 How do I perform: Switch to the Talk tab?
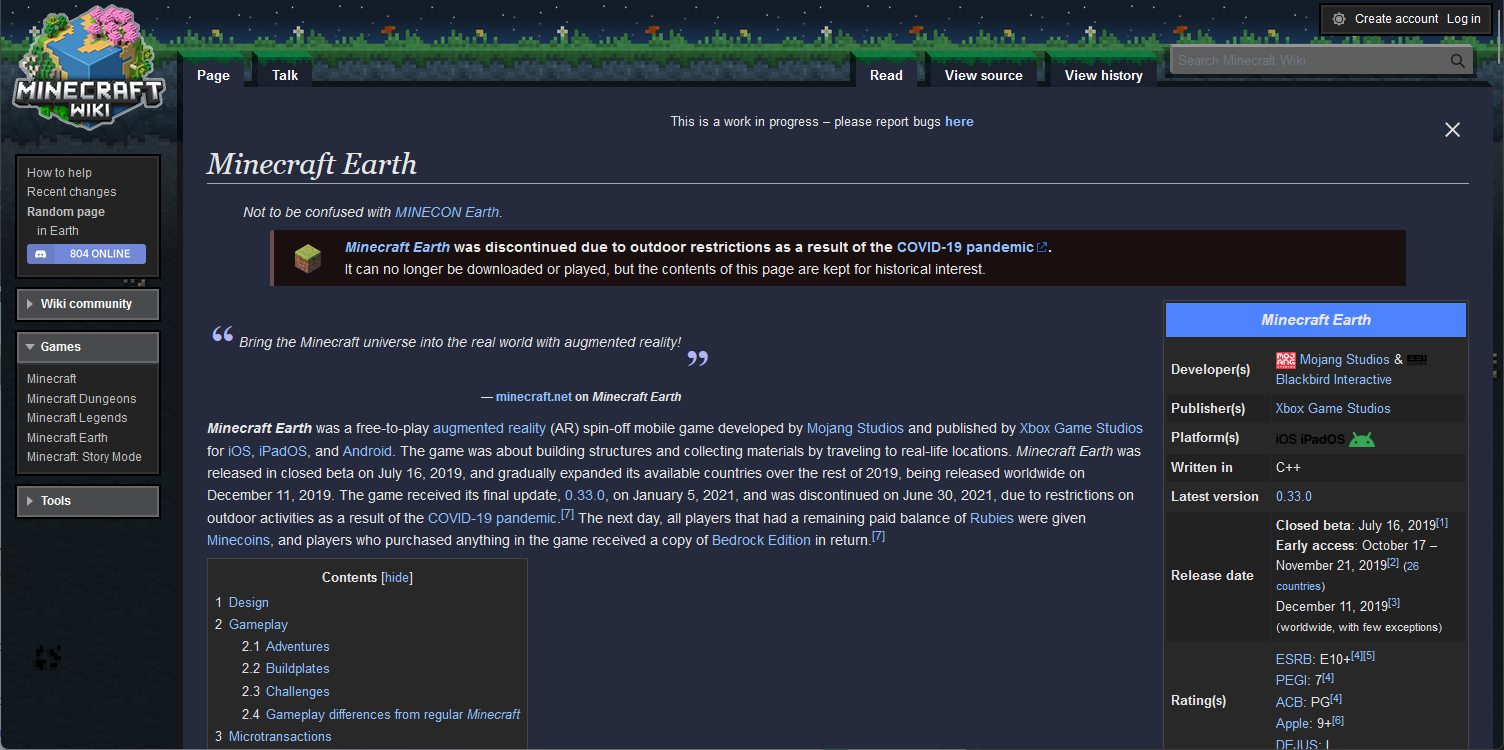click(285, 75)
